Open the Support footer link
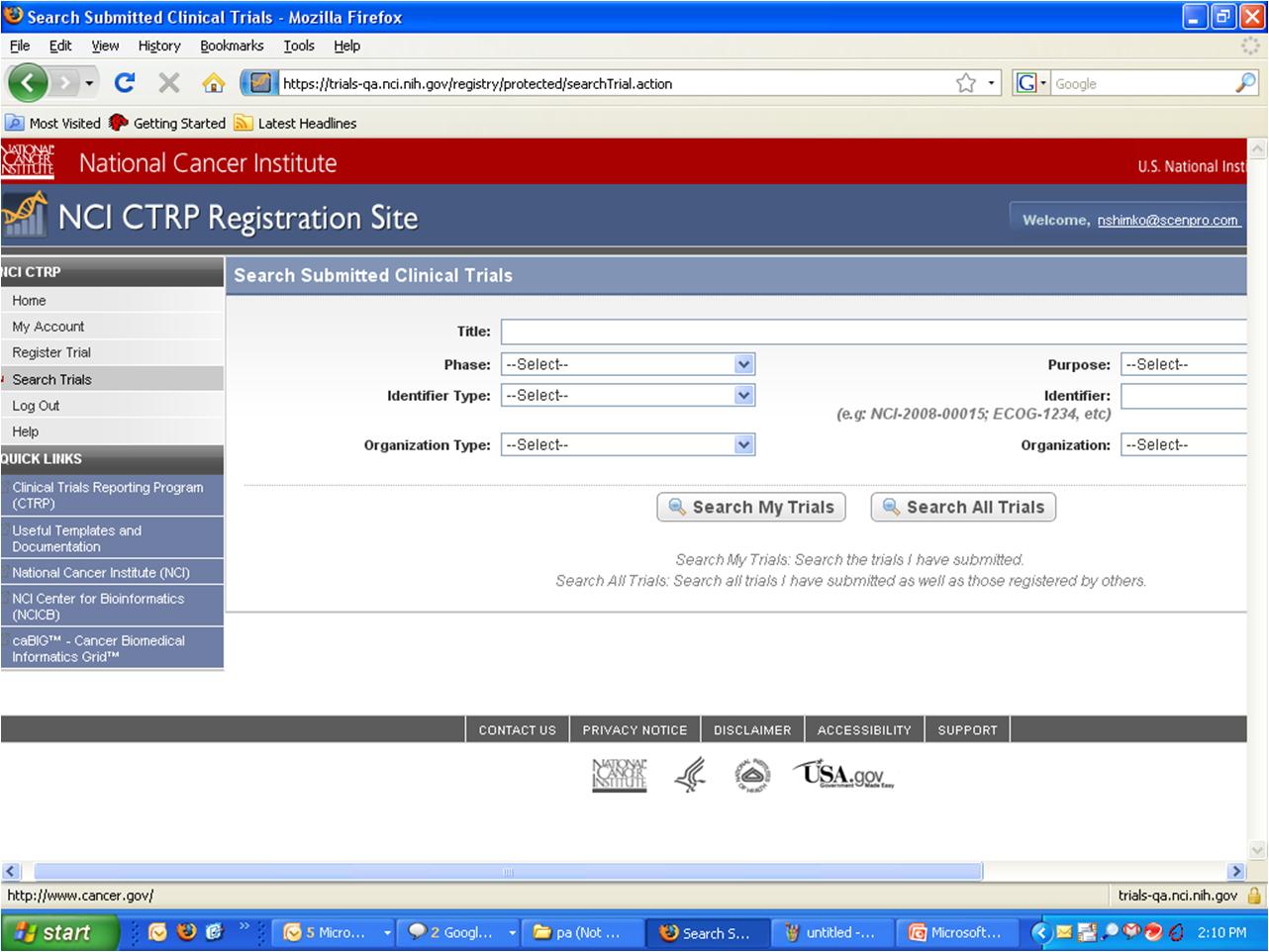The width and height of the screenshot is (1269, 952). 967,730
